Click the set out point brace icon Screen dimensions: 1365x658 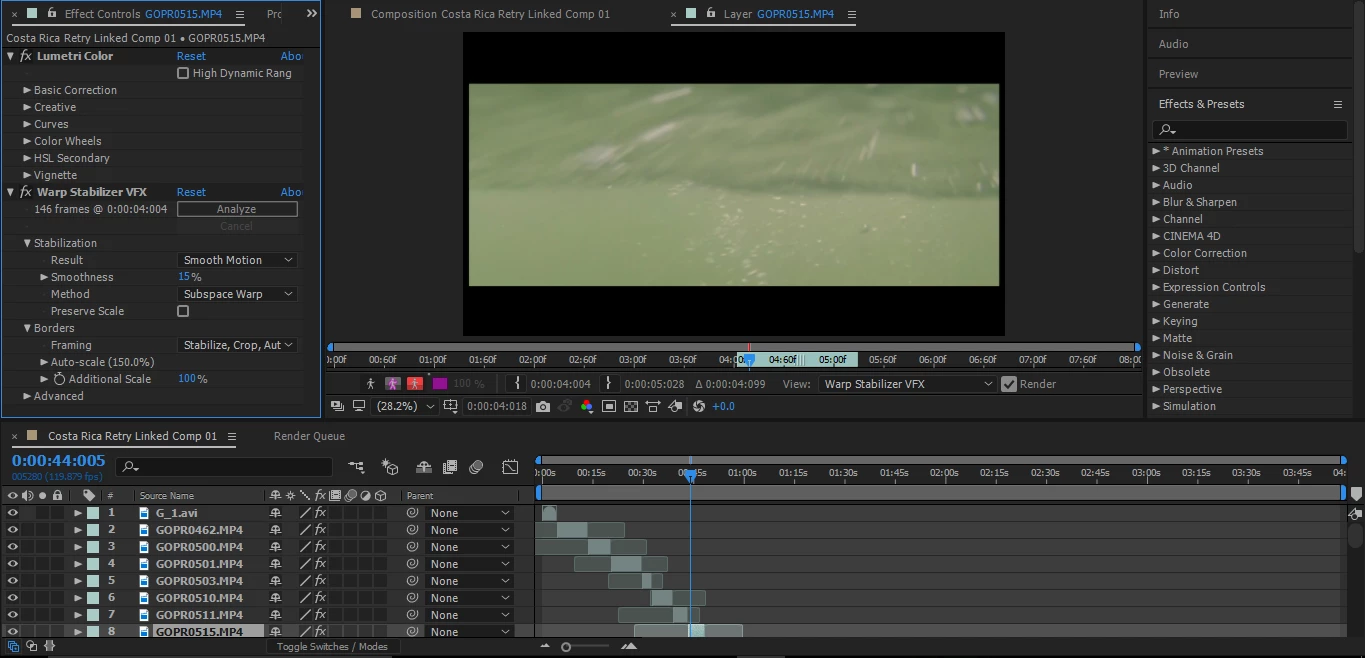pyautogui.click(x=608, y=383)
